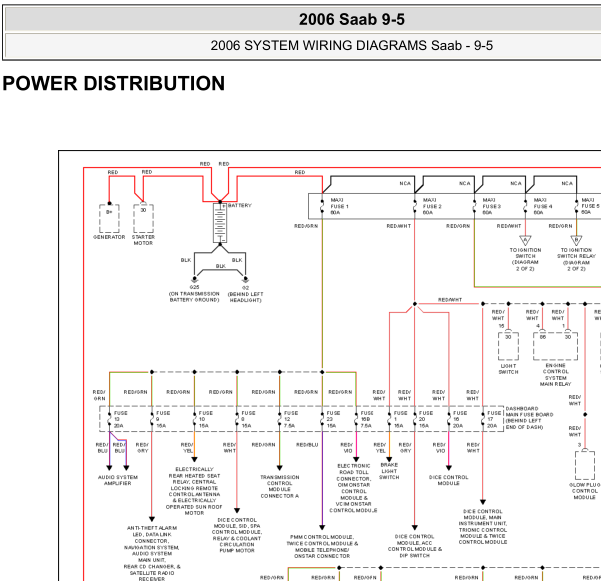This screenshot has width=601, height=581.
Task: Click the '(ON TRANSMISSION BATTERY GROUND)' note
Action: (x=194, y=297)
